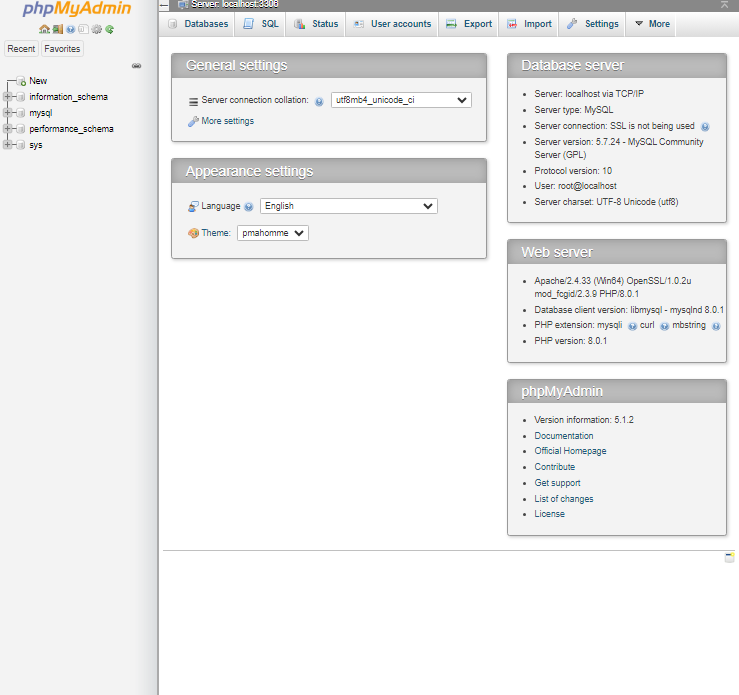This screenshot has height=695, width=739.
Task: Click the performance_schema database icon
Action: (x=20, y=129)
